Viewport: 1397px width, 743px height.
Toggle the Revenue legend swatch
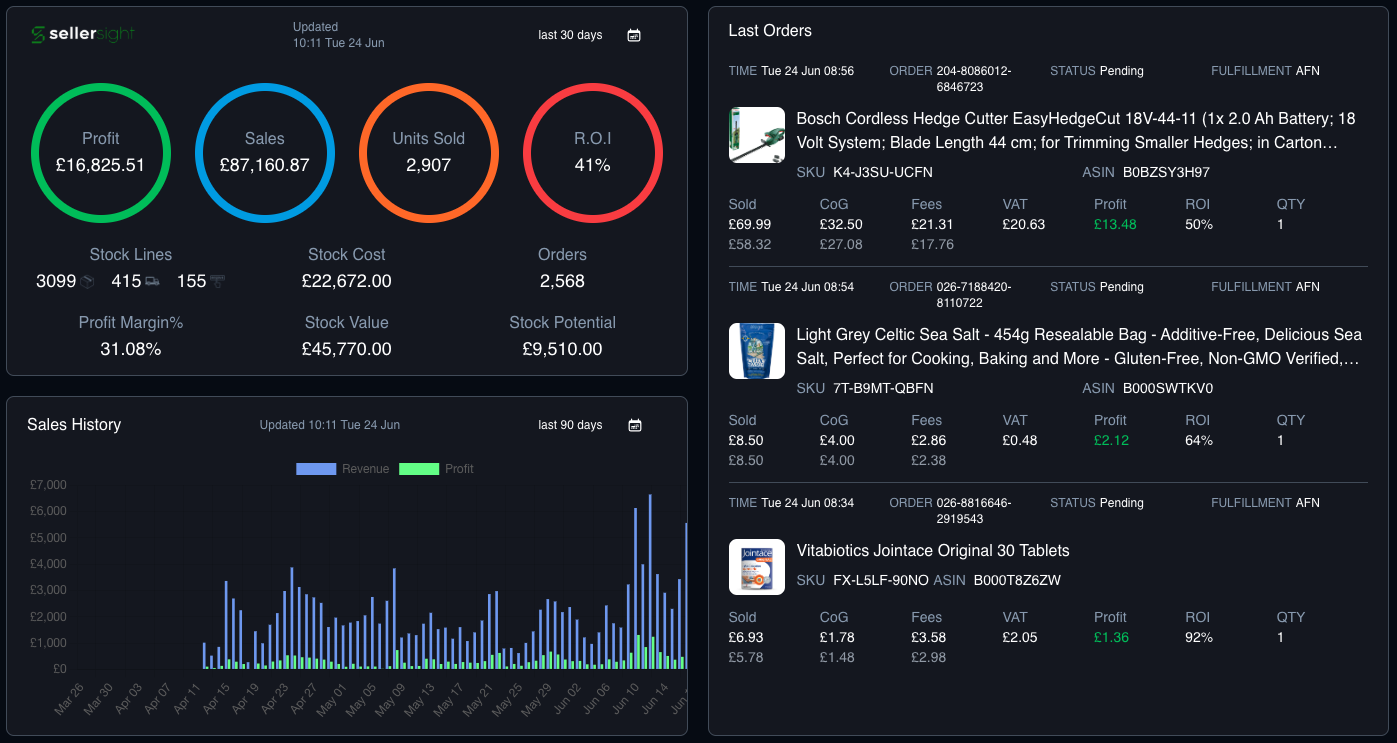coord(316,469)
